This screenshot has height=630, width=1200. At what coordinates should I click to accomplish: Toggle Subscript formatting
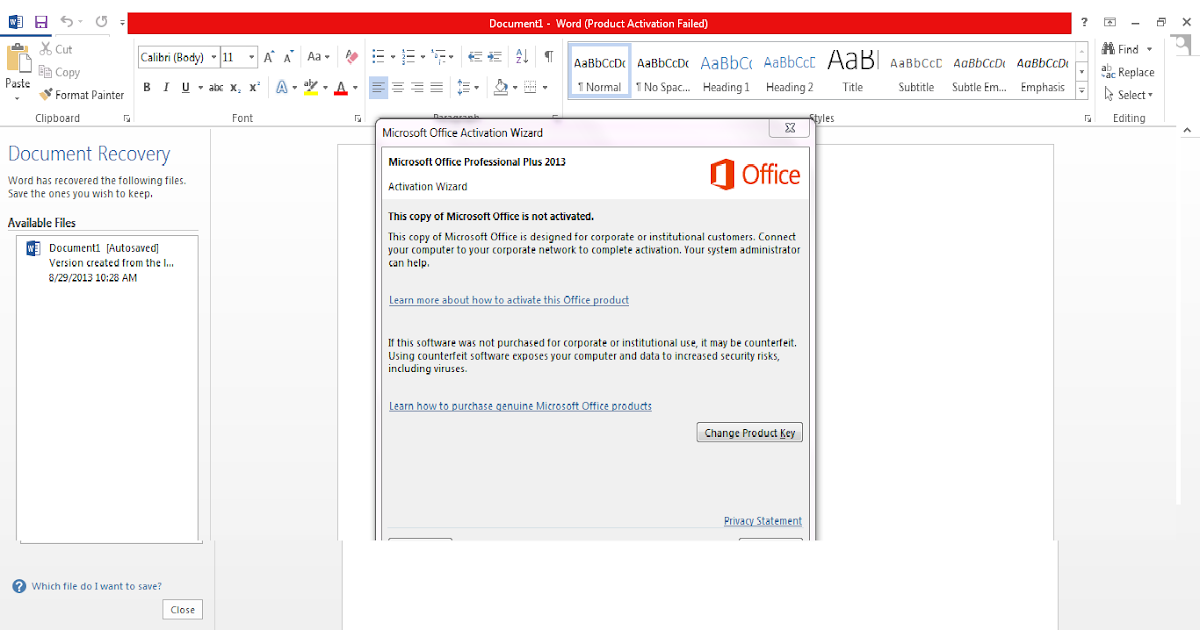(235, 88)
